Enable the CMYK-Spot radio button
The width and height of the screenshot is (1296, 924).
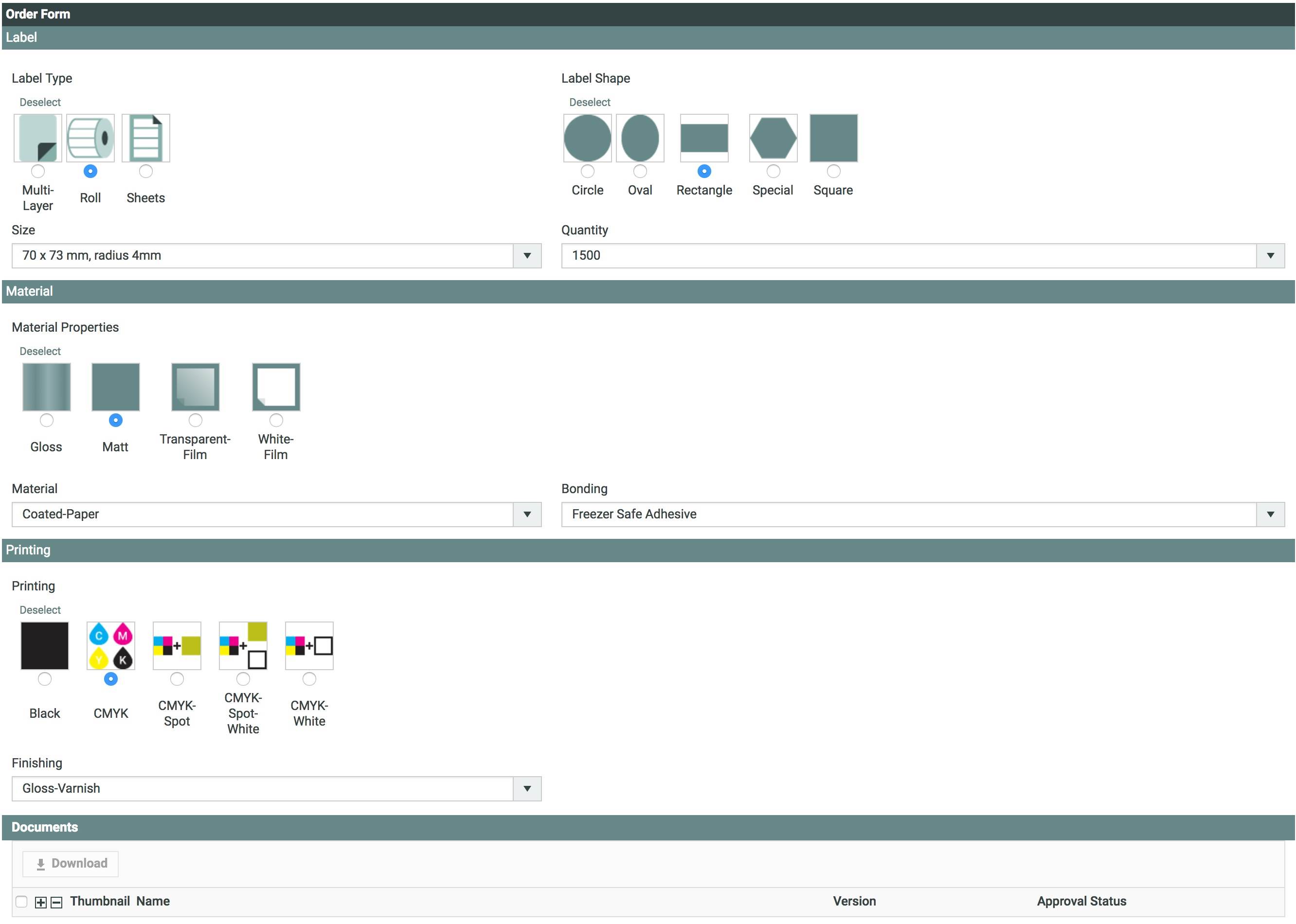tap(177, 679)
